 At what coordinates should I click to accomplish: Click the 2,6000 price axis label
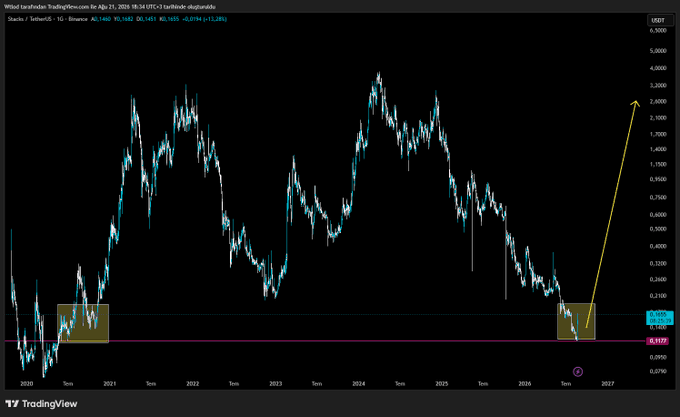[658, 101]
